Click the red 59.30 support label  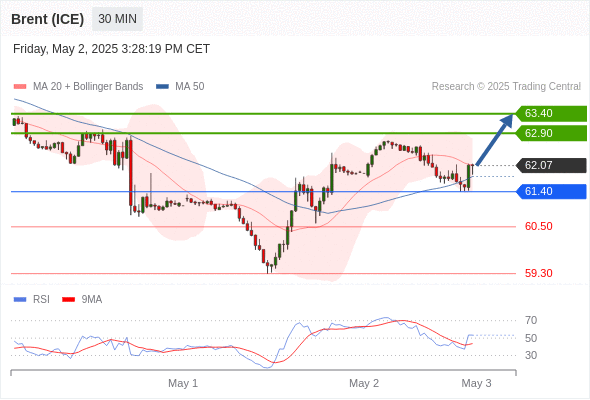click(538, 273)
